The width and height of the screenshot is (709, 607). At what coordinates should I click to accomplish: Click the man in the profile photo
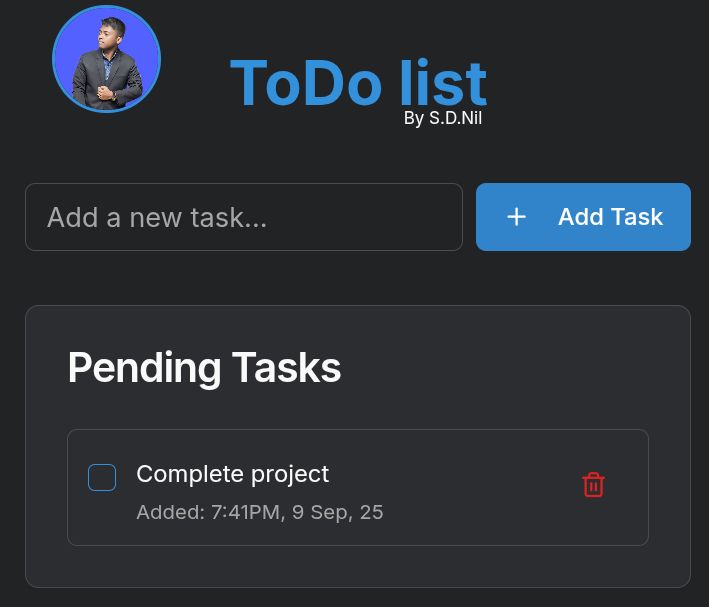point(108,66)
